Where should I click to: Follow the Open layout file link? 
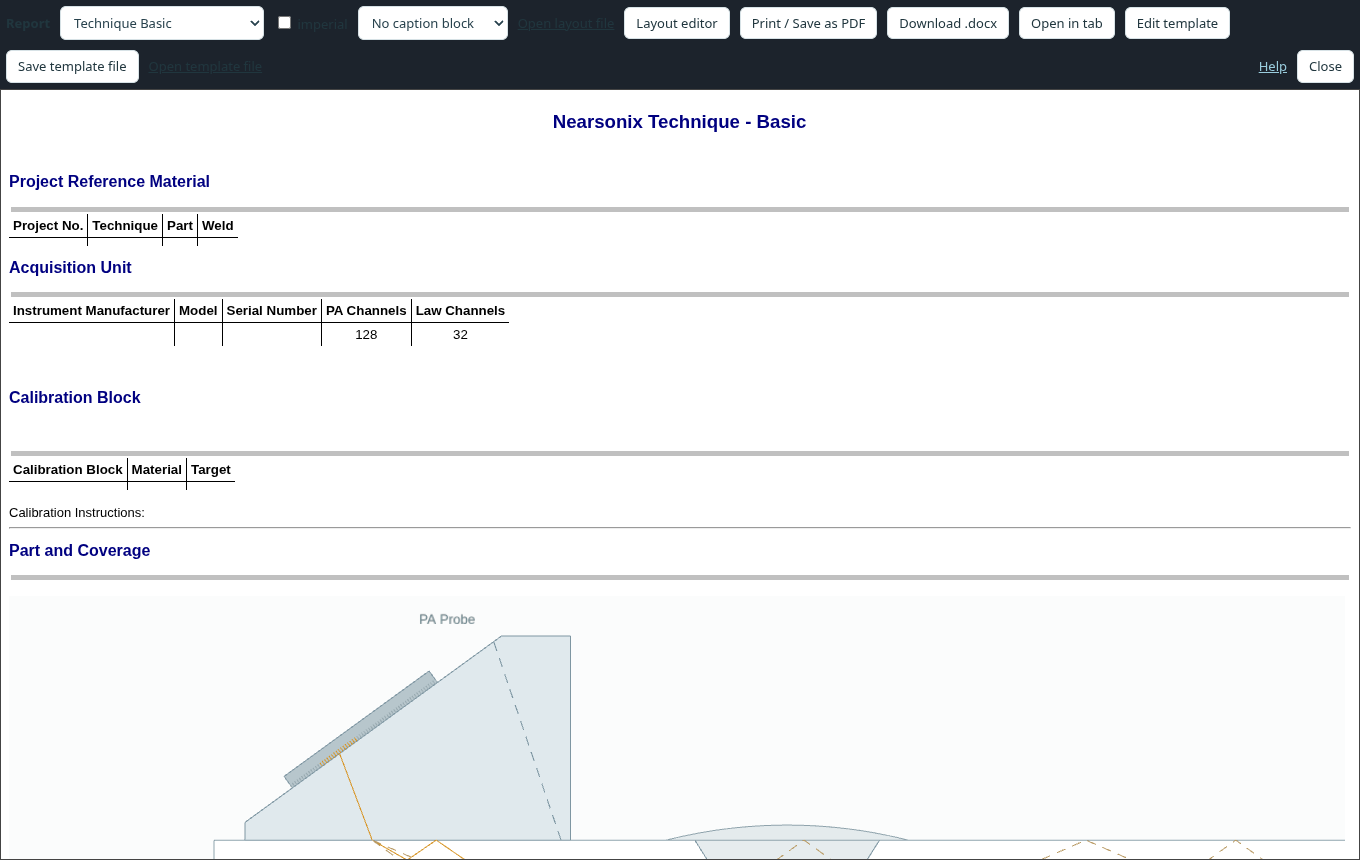coord(566,23)
